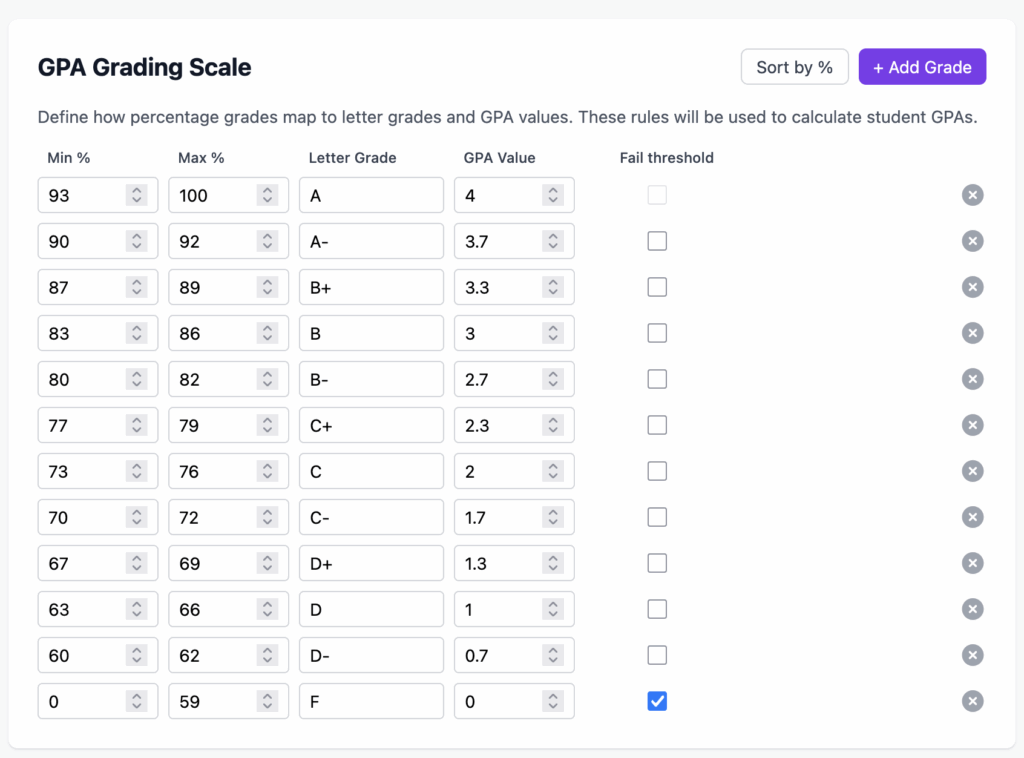This screenshot has width=1024, height=758.
Task: Uncheck Fail threshold for F grade
Action: (657, 701)
